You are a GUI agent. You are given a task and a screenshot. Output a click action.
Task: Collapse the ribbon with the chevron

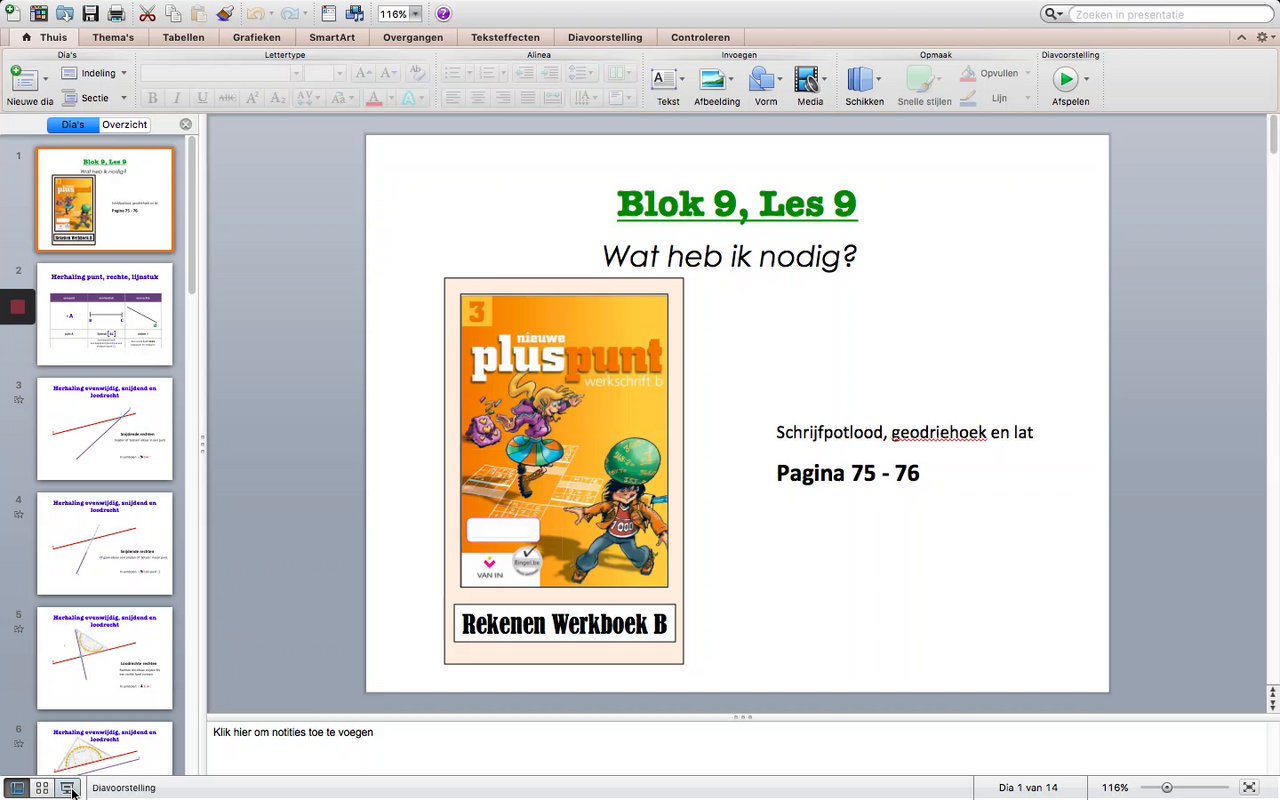click(1241, 37)
